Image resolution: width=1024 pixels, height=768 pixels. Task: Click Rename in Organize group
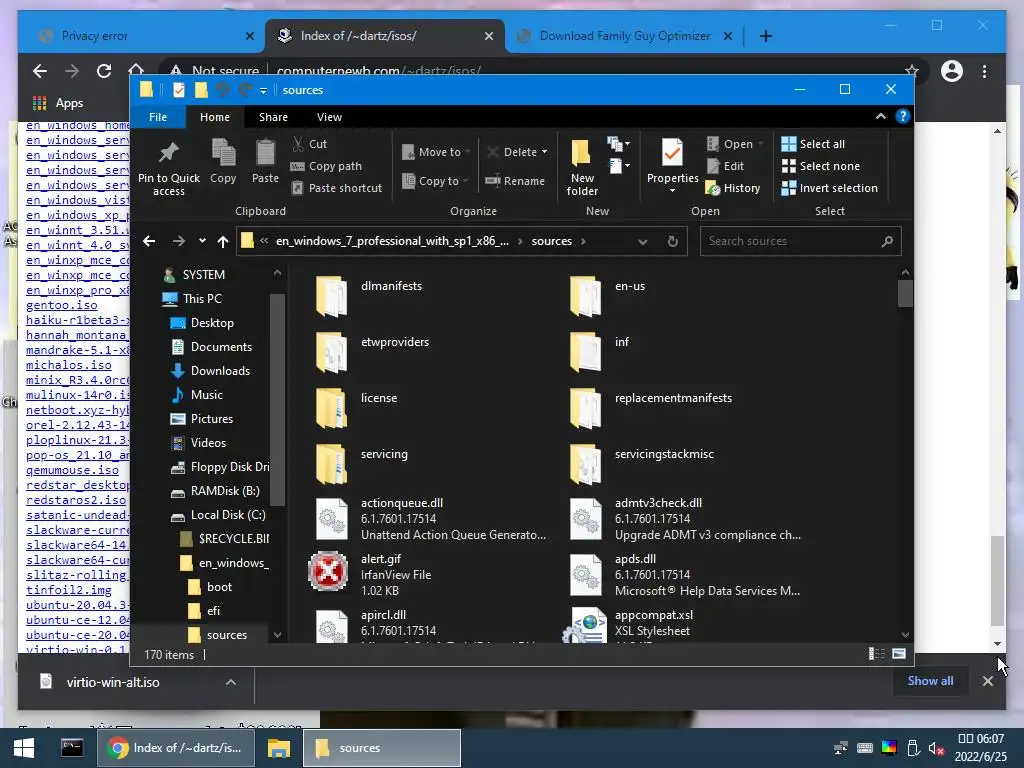[515, 181]
